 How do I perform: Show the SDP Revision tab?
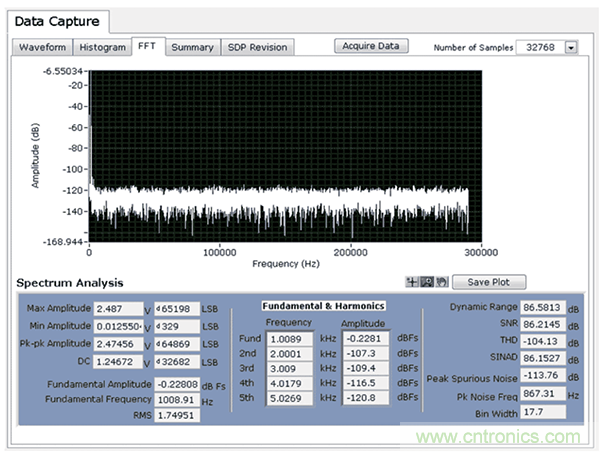[257, 47]
